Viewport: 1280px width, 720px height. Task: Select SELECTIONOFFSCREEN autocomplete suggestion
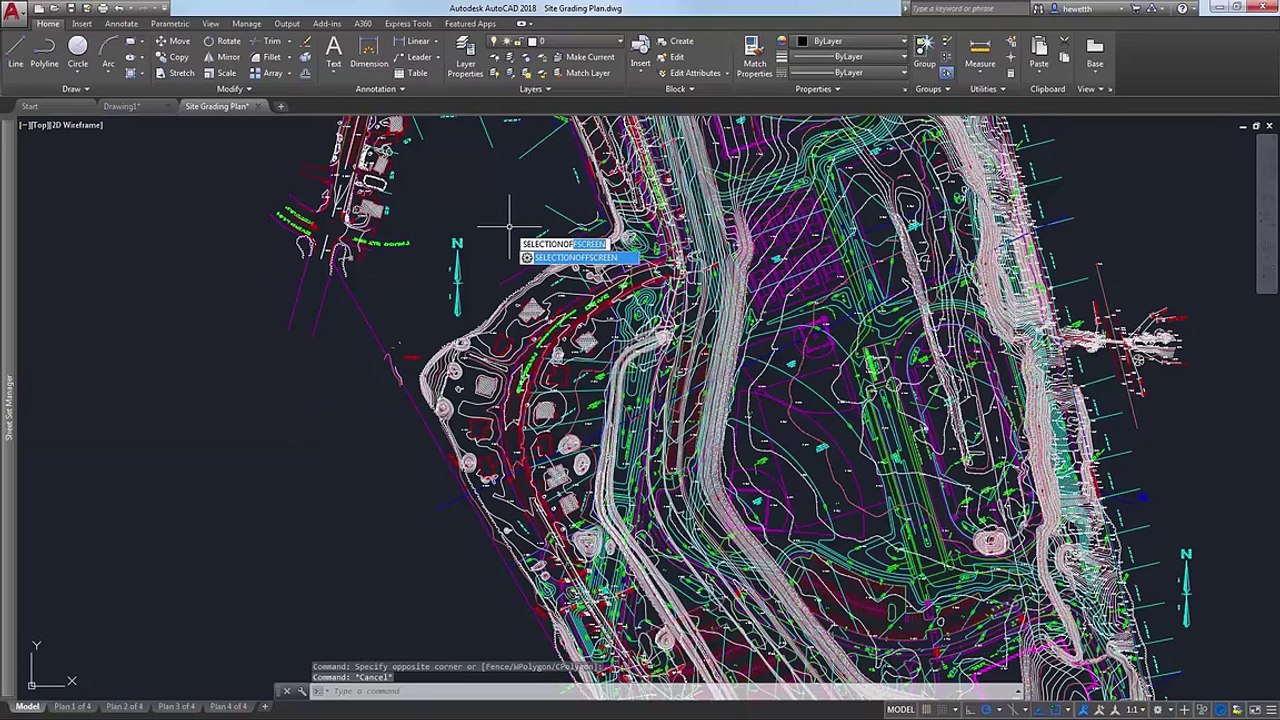point(576,258)
